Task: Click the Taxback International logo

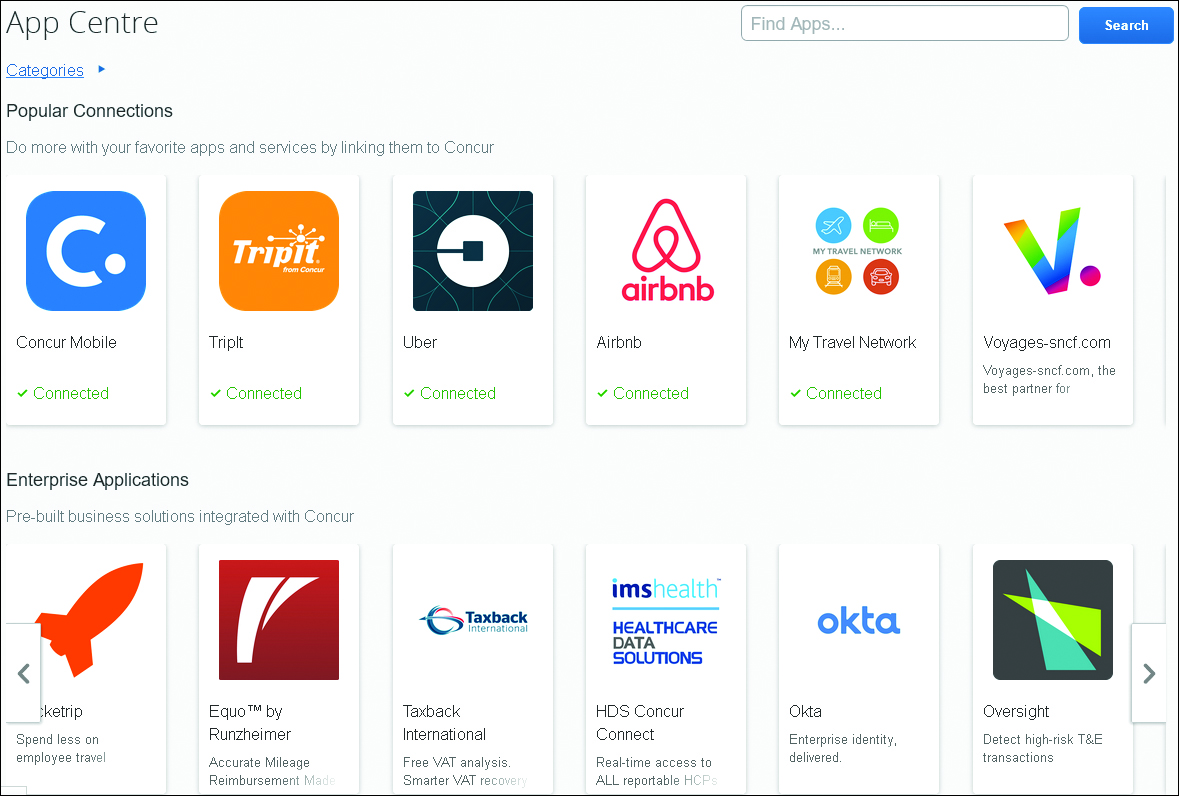Action: tap(474, 620)
